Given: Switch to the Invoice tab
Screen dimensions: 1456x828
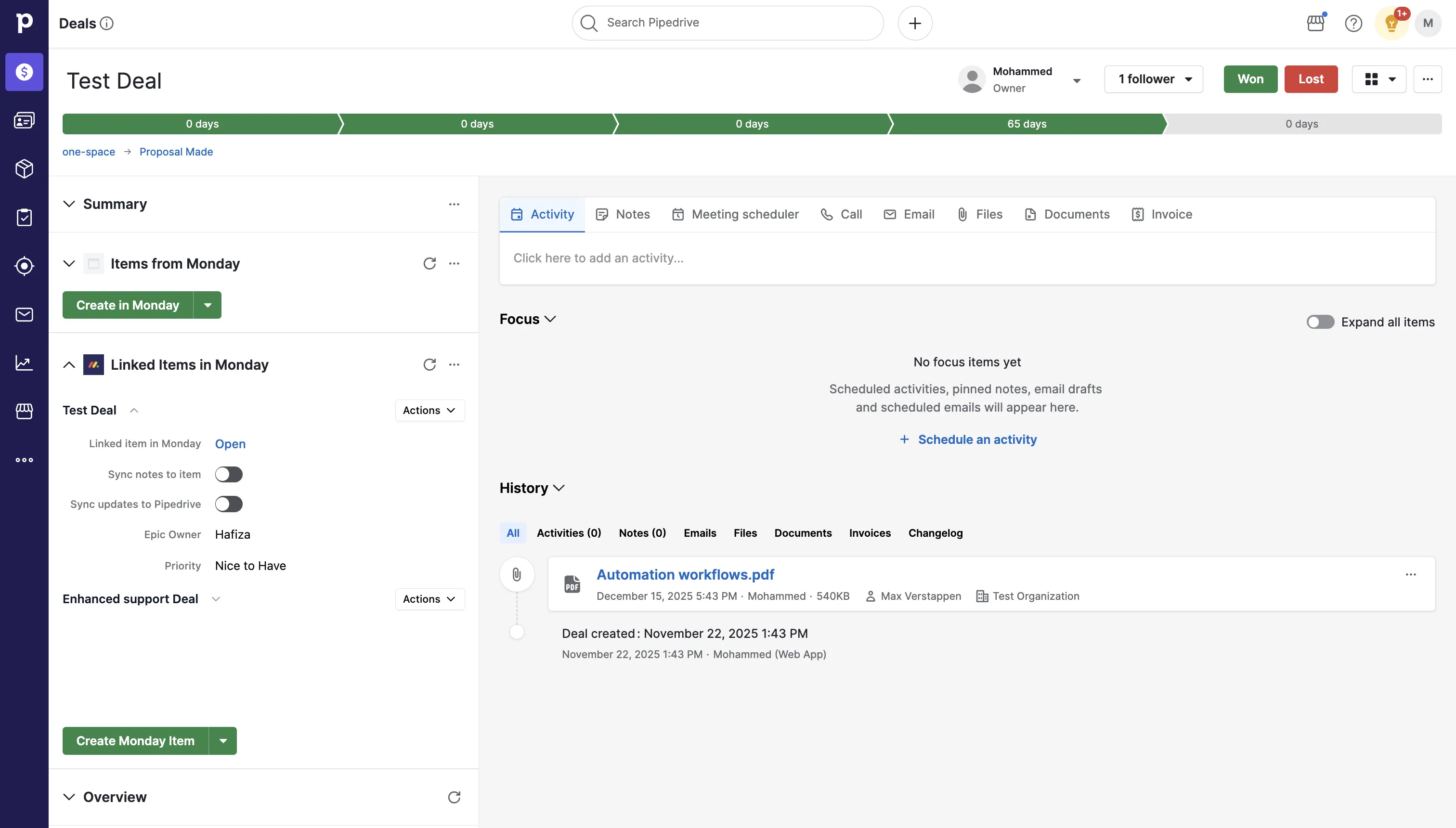Looking at the screenshot, I should tap(1162, 214).
